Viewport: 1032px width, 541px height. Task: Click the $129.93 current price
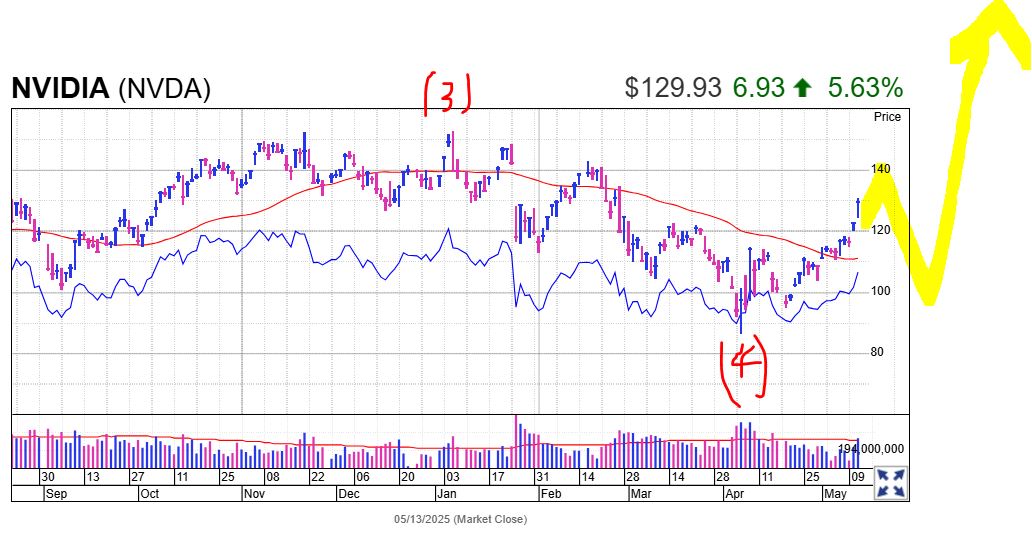tap(673, 88)
